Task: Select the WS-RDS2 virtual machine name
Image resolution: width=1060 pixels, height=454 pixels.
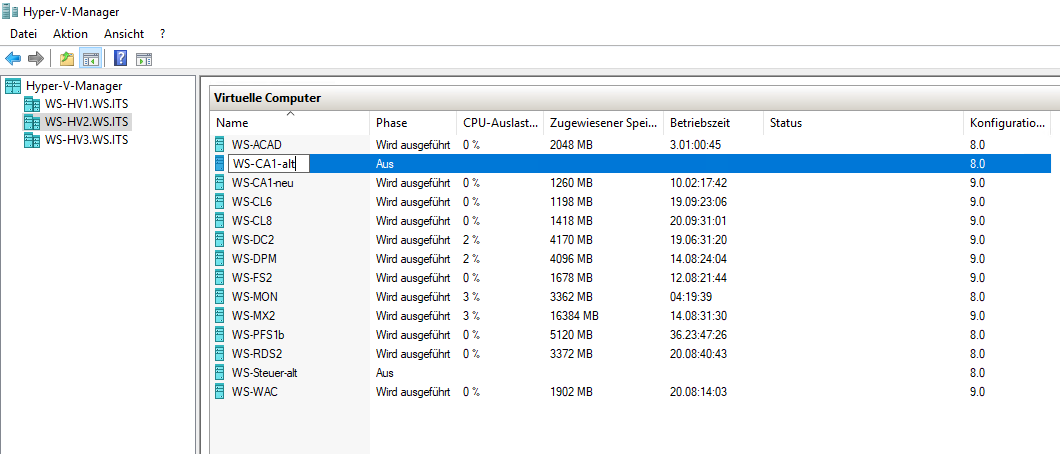Action: click(256, 353)
